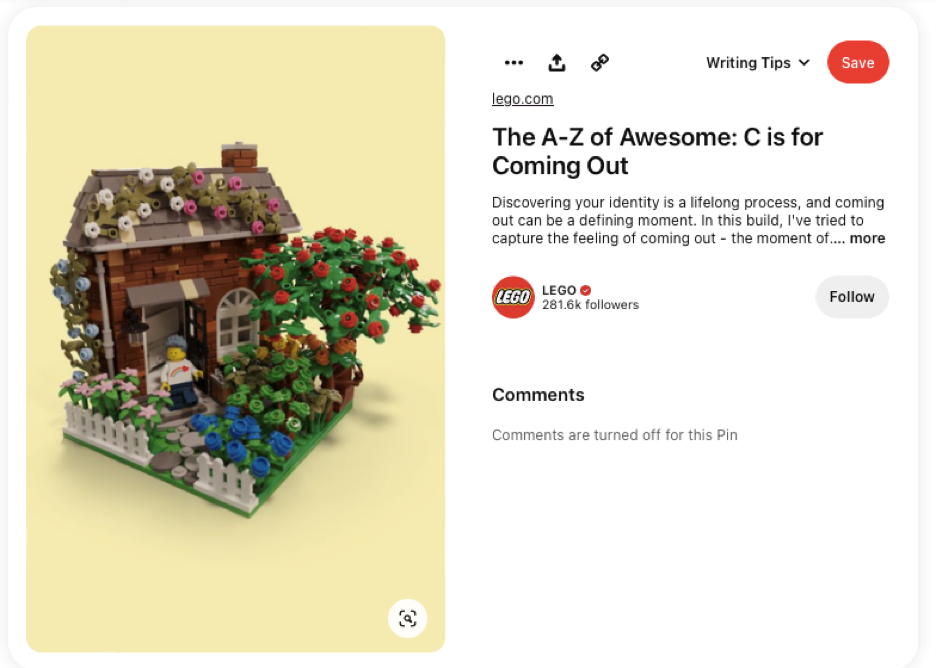Click the 281.6k followers text
Viewport: 936px width, 668px height.
(x=590, y=304)
